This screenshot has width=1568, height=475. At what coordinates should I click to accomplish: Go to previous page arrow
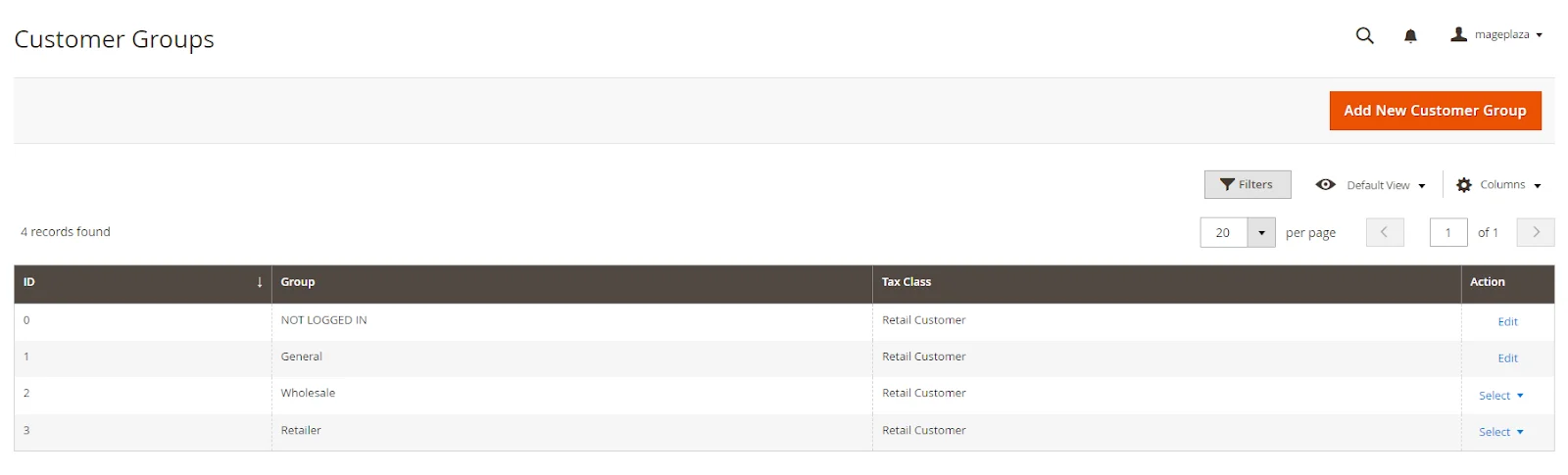click(1385, 232)
